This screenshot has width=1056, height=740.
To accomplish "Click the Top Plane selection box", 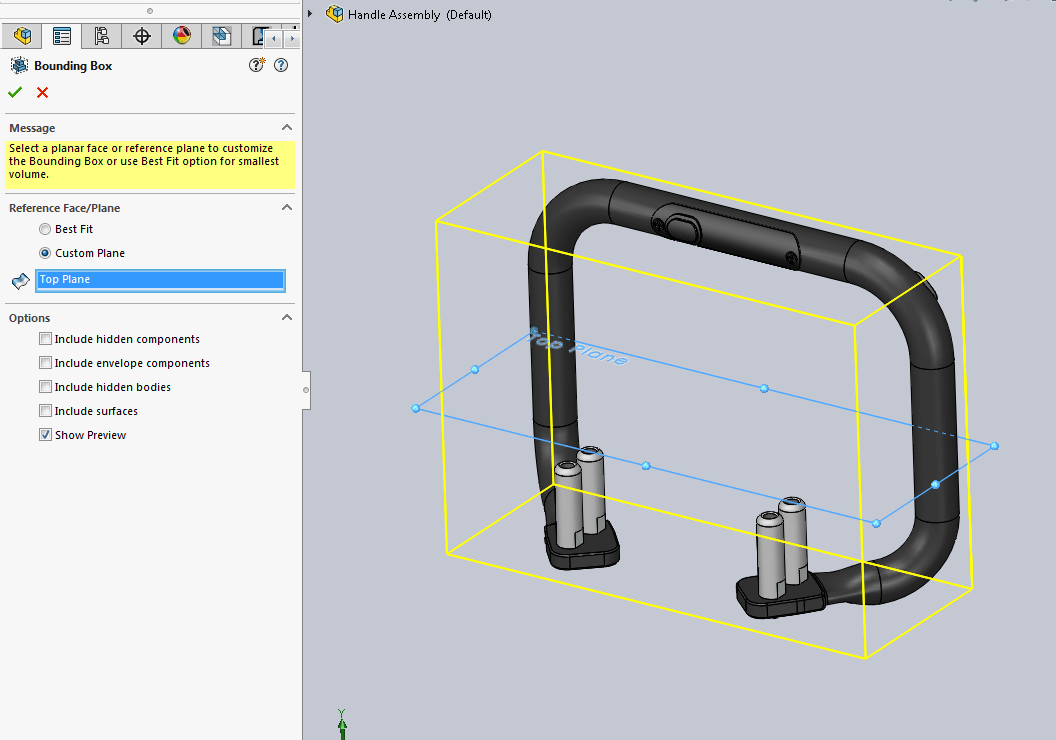I will [160, 280].
